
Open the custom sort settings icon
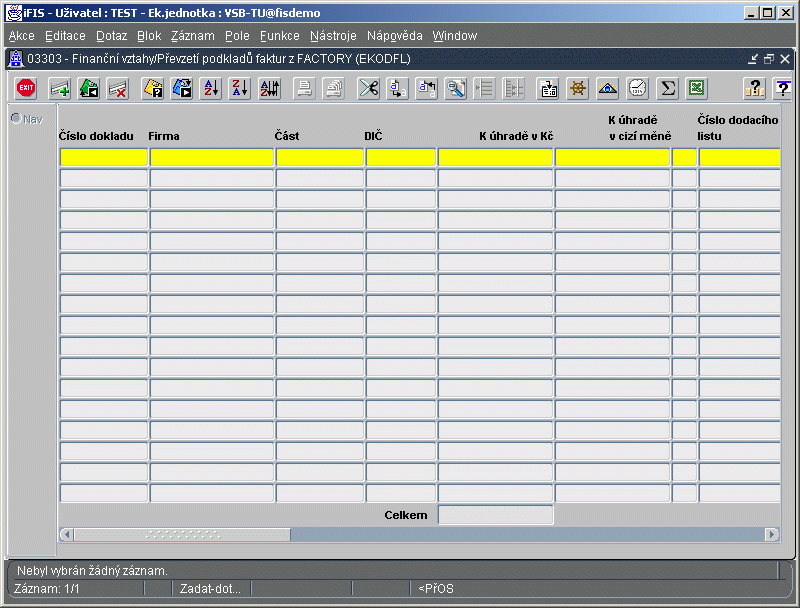point(269,88)
